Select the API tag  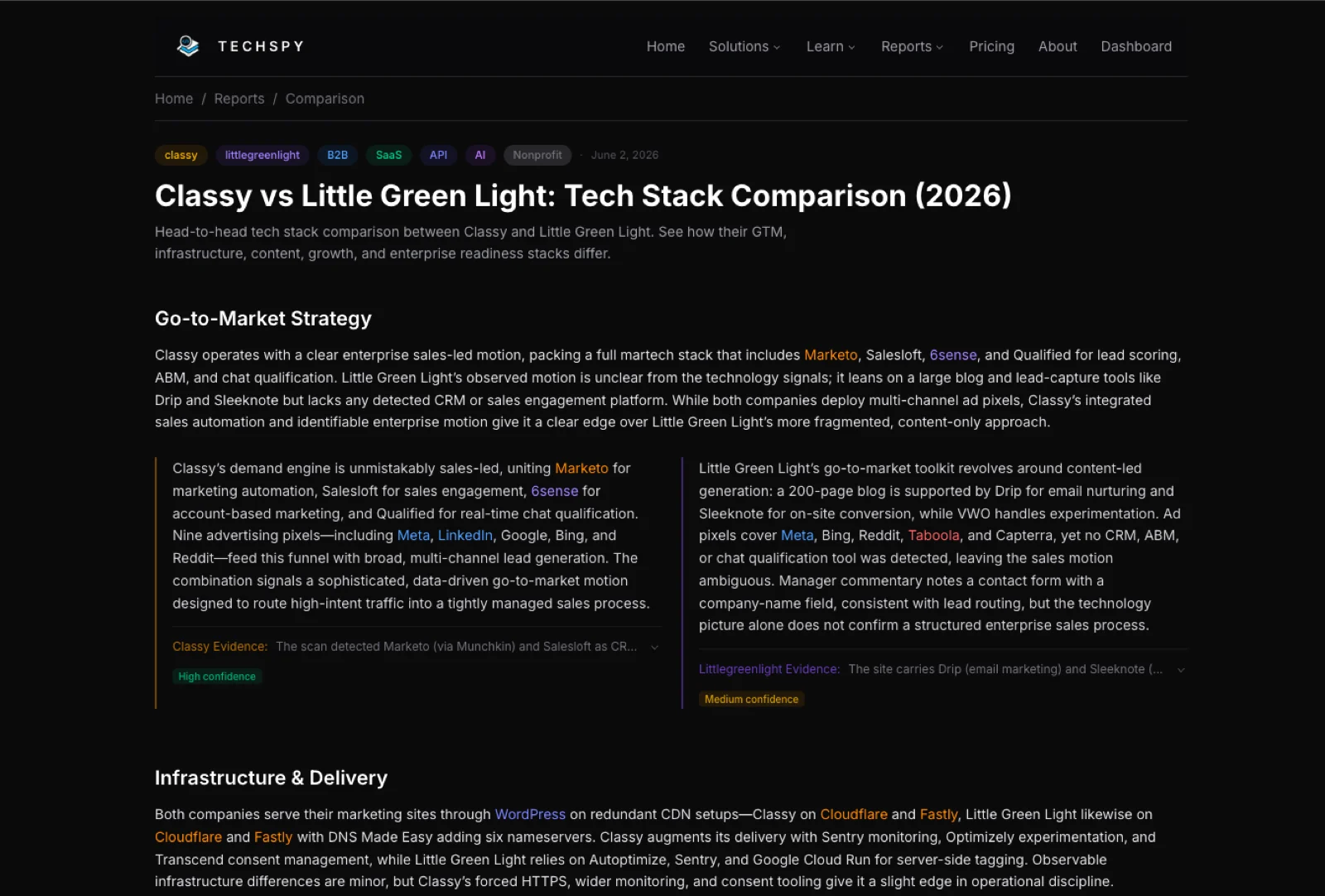click(x=438, y=155)
